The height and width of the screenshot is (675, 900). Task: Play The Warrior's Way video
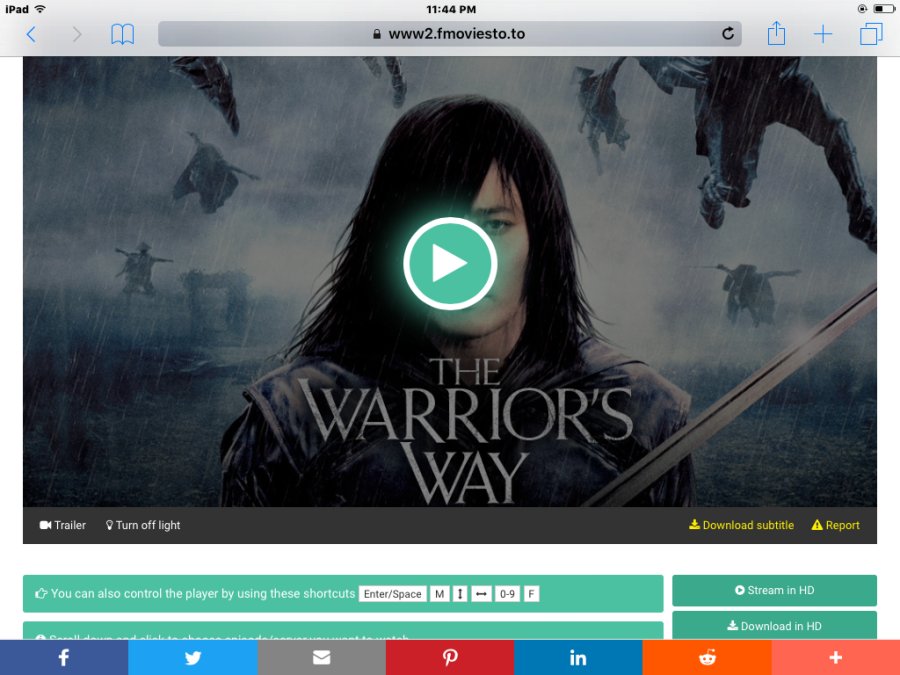[x=450, y=264]
